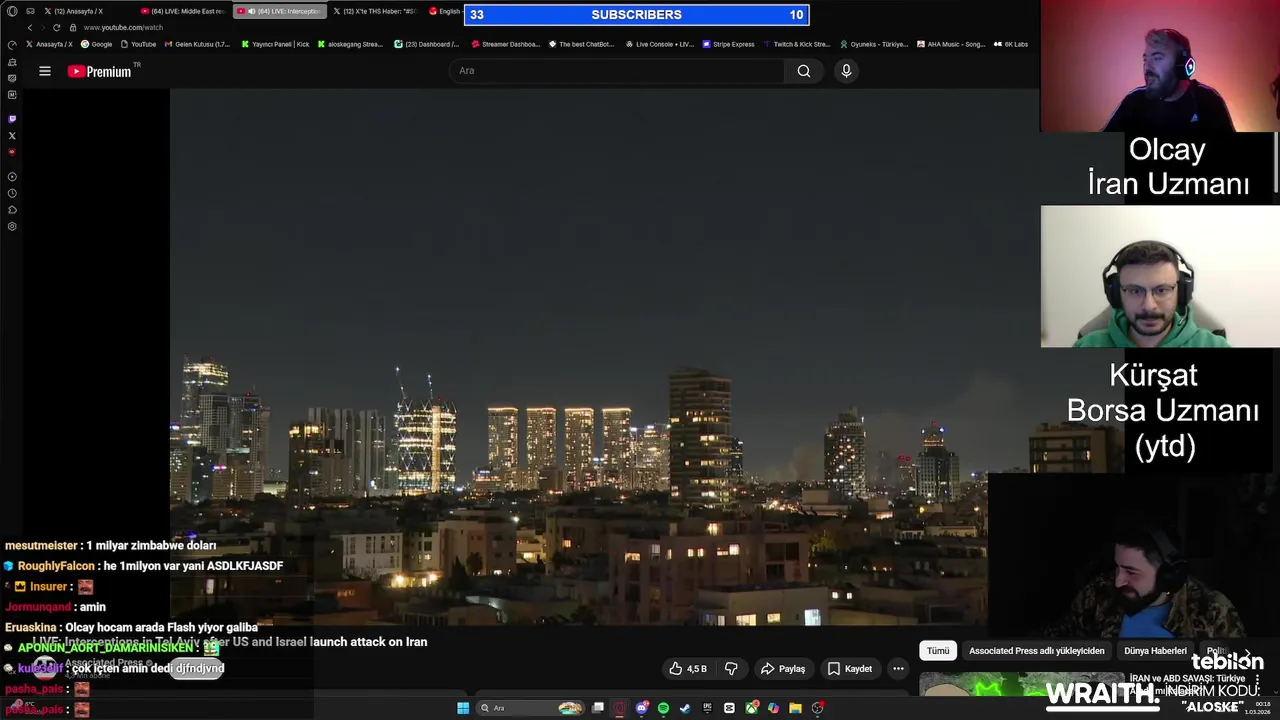This screenshot has height=720, width=1280.
Task: Open Spotify icon on taskbar
Action: (x=663, y=708)
